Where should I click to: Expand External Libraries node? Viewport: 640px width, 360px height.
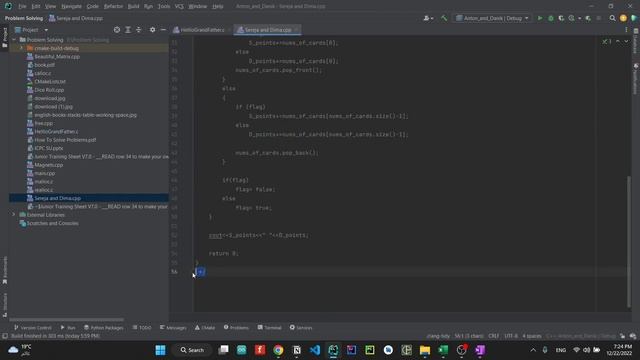pyautogui.click(x=13, y=215)
